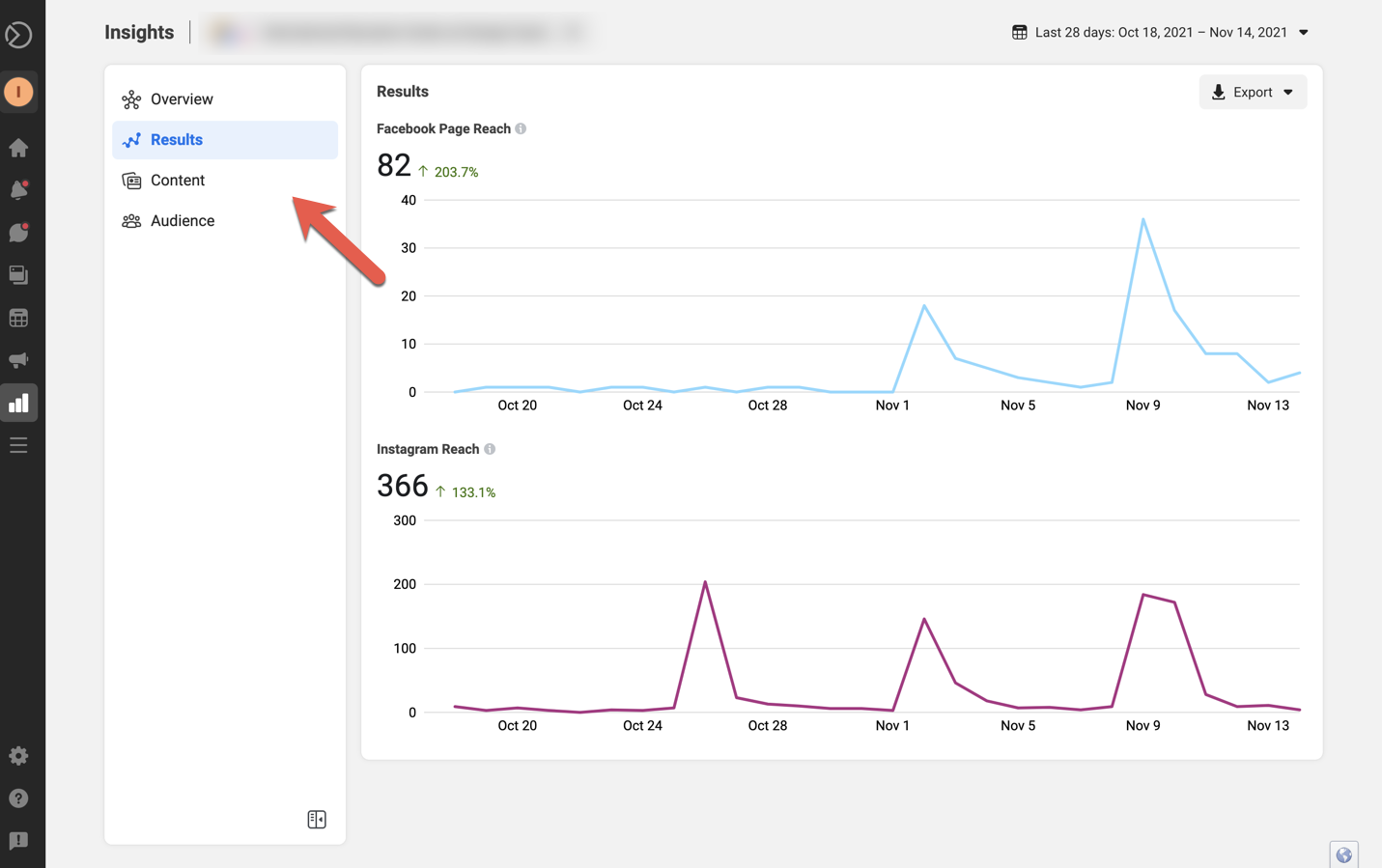
Task: Click the globe icon at bottom right
Action: tap(1343, 854)
